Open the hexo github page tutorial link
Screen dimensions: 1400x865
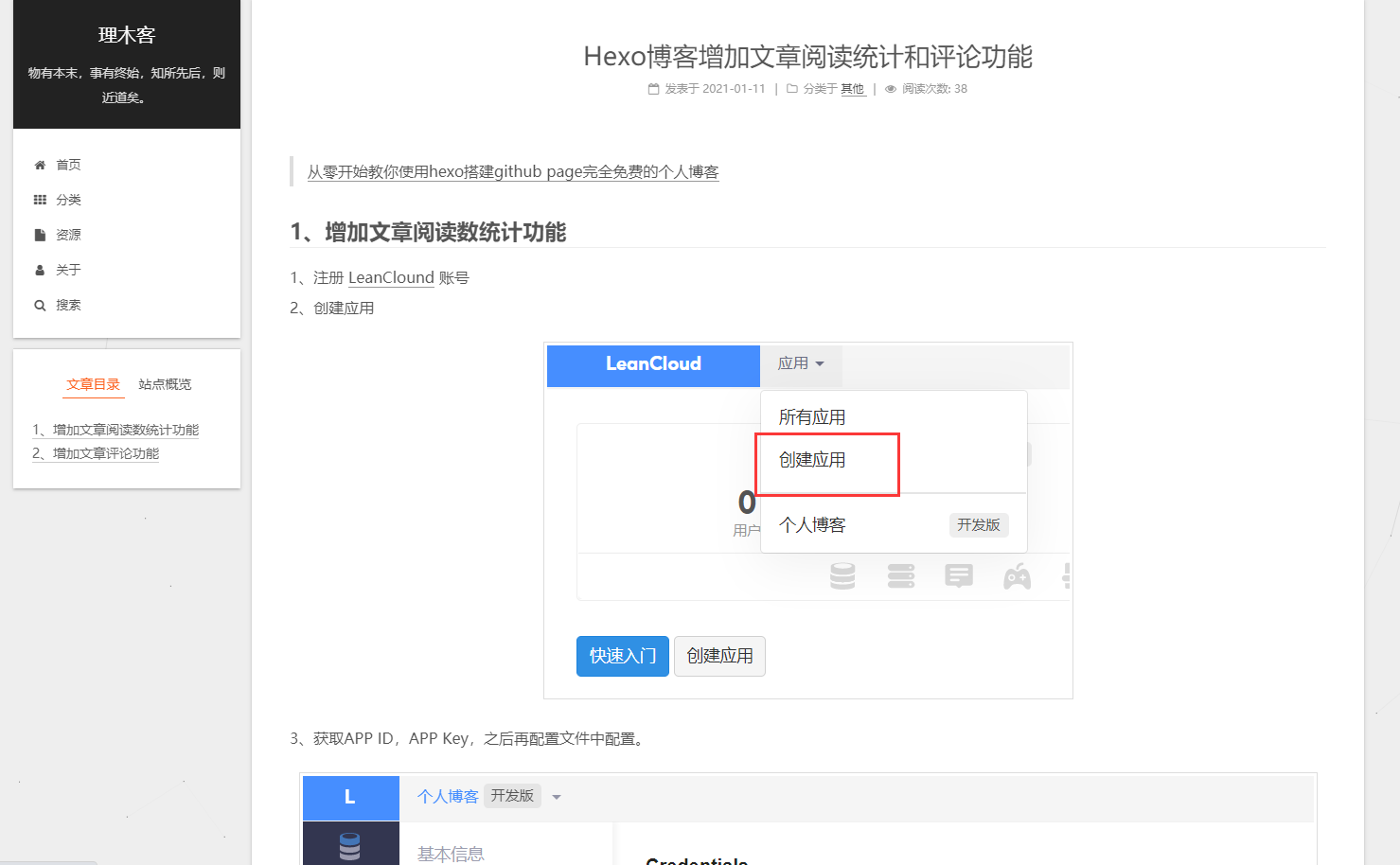pos(513,172)
